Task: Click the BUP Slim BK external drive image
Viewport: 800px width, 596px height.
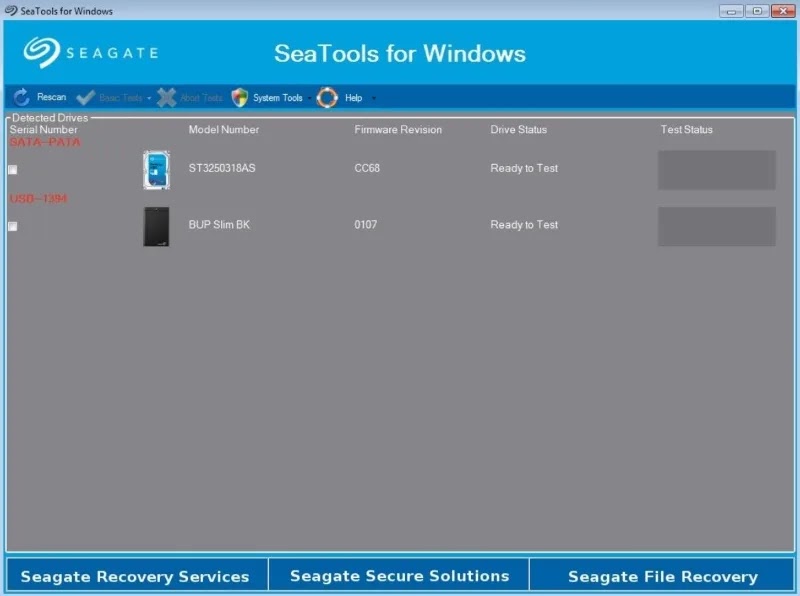Action: coord(156,227)
